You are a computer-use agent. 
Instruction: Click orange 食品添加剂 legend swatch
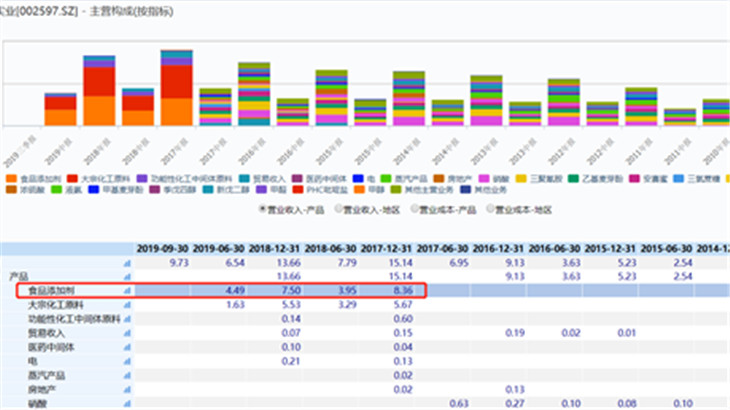click(x=12, y=179)
